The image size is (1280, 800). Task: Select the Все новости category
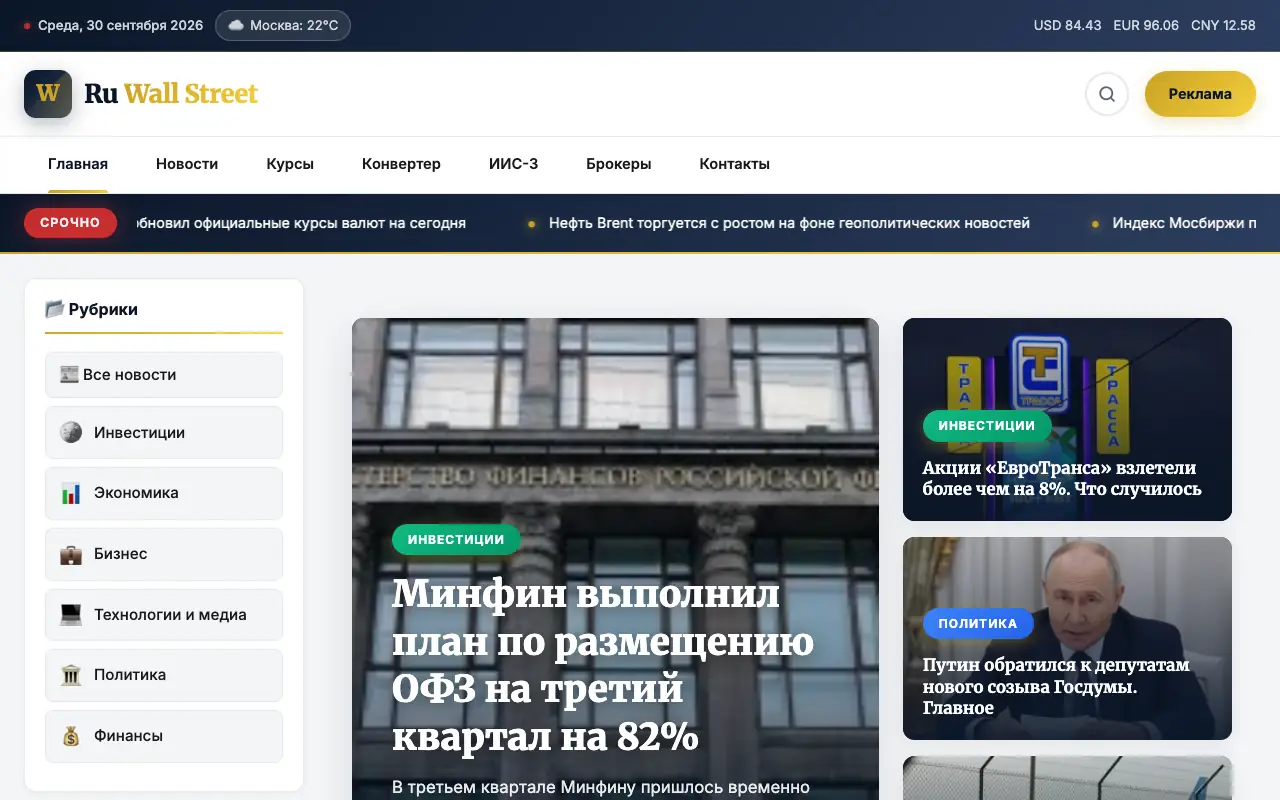(x=164, y=375)
